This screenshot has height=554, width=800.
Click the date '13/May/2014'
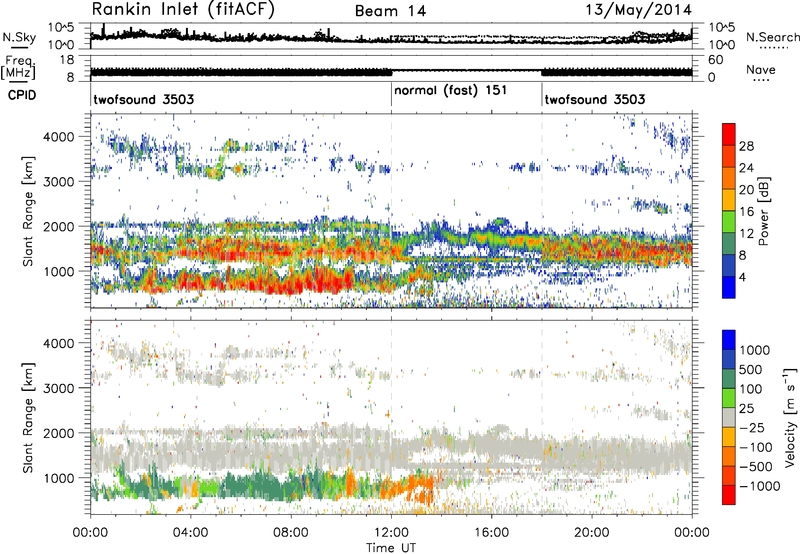pyautogui.click(x=638, y=10)
